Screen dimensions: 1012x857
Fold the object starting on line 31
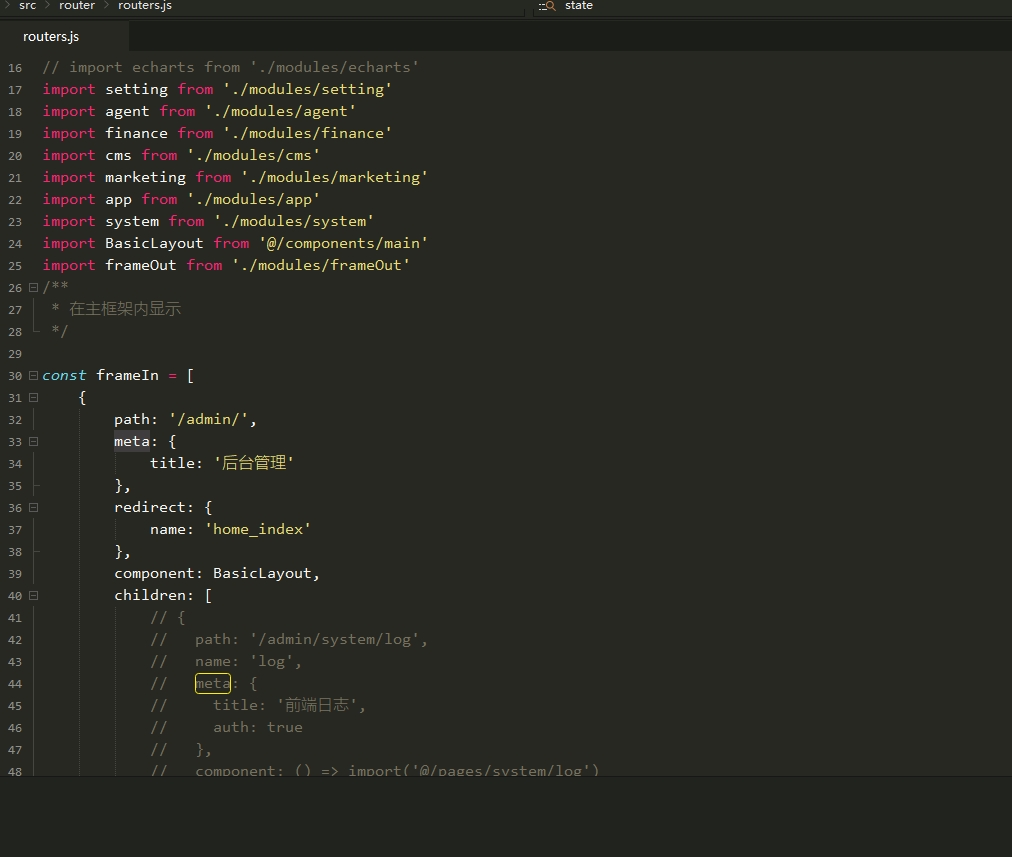[34, 398]
